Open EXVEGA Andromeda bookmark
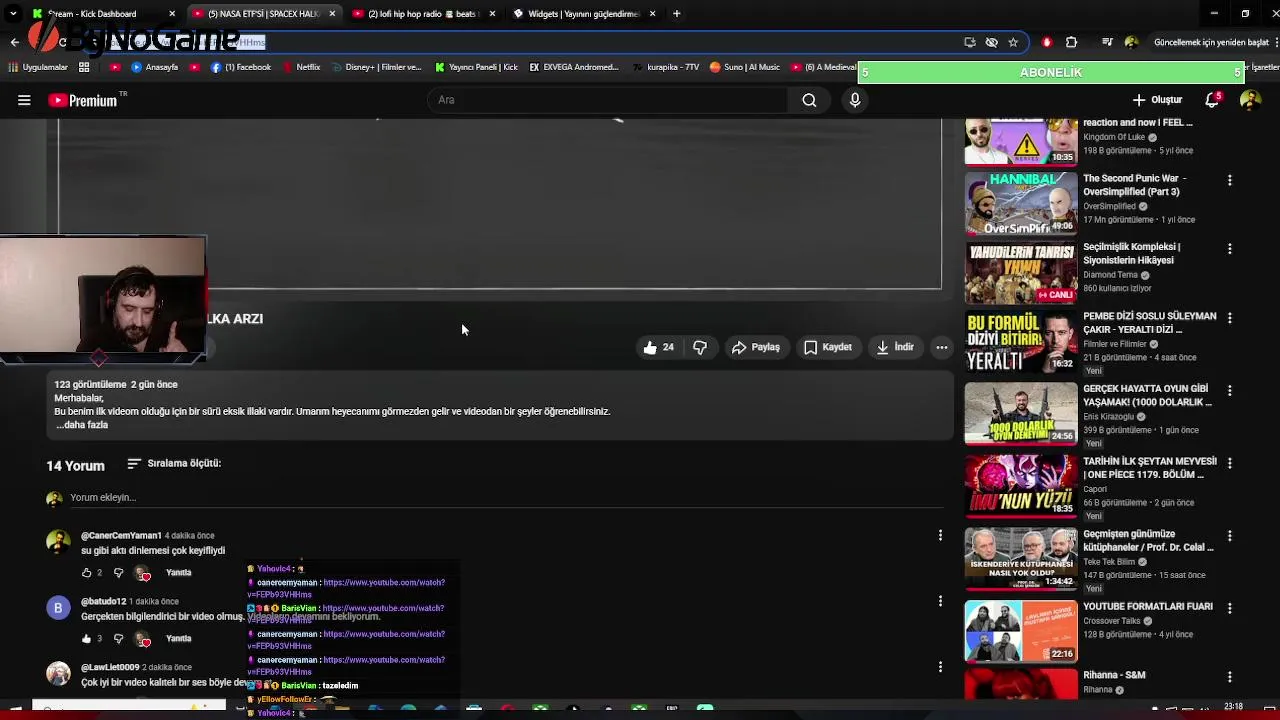1280x720 pixels. (574, 67)
